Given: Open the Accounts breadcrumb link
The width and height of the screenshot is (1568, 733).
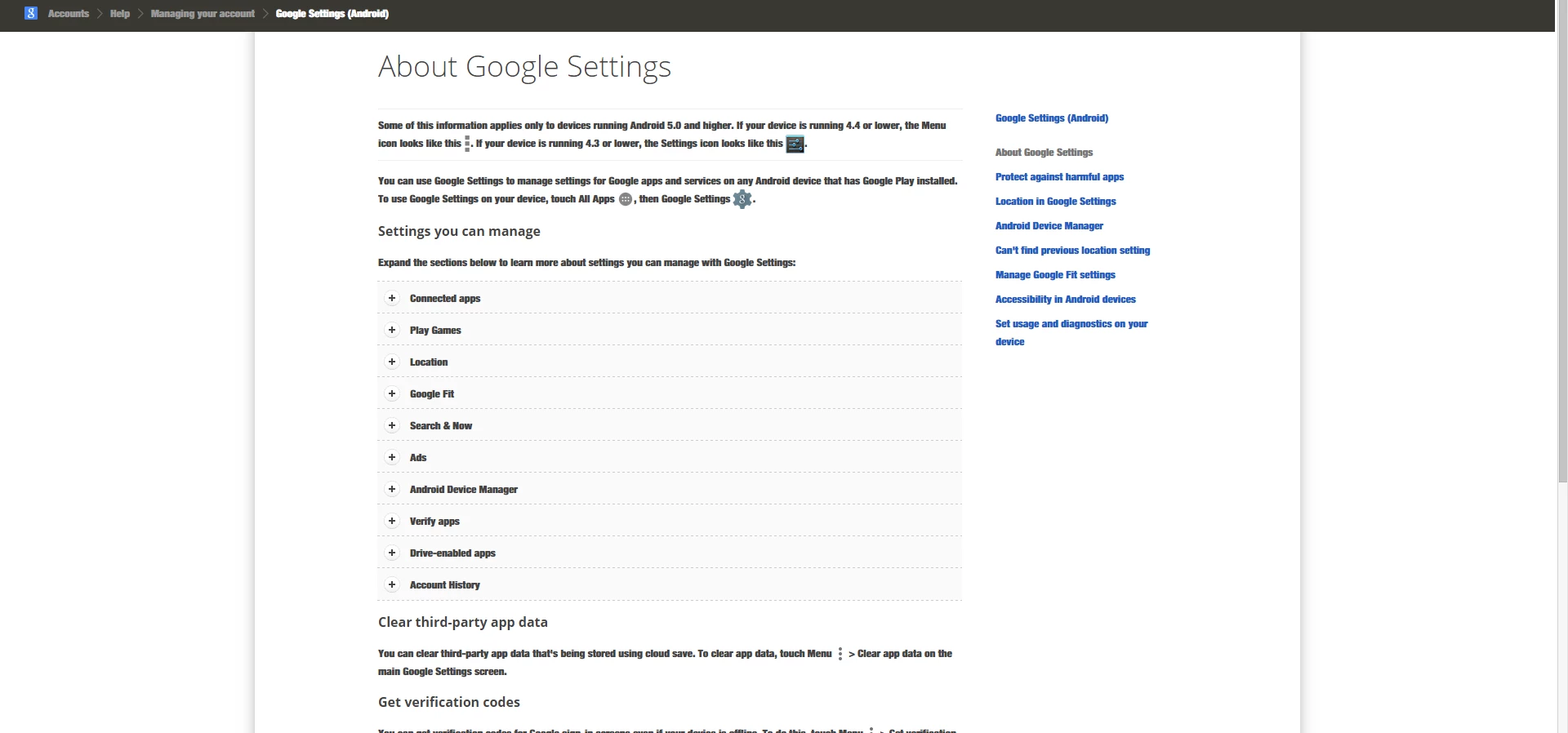Looking at the screenshot, I should [69, 14].
